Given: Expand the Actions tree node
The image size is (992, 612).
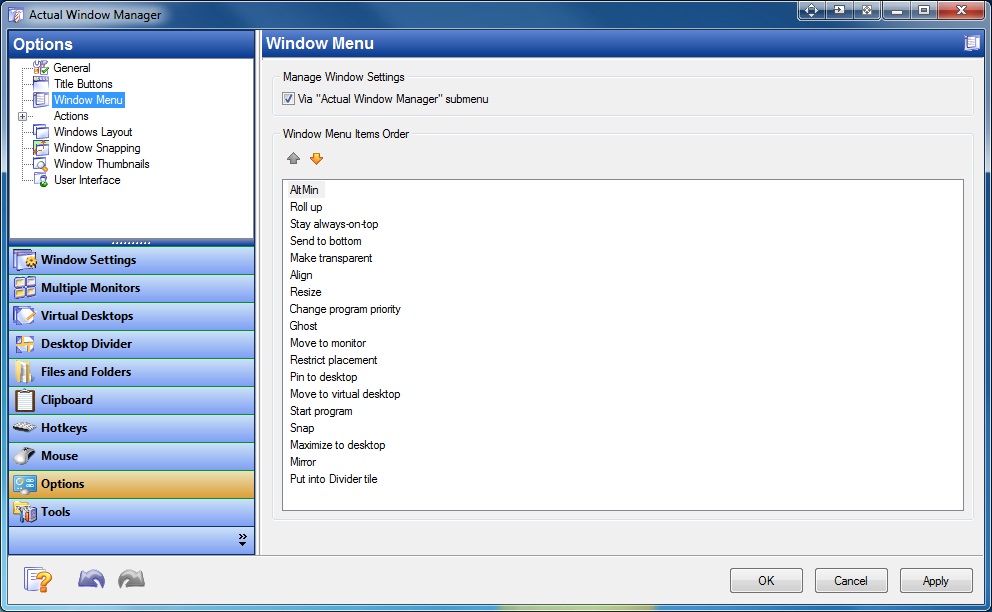Looking at the screenshot, I should pyautogui.click(x=22, y=116).
